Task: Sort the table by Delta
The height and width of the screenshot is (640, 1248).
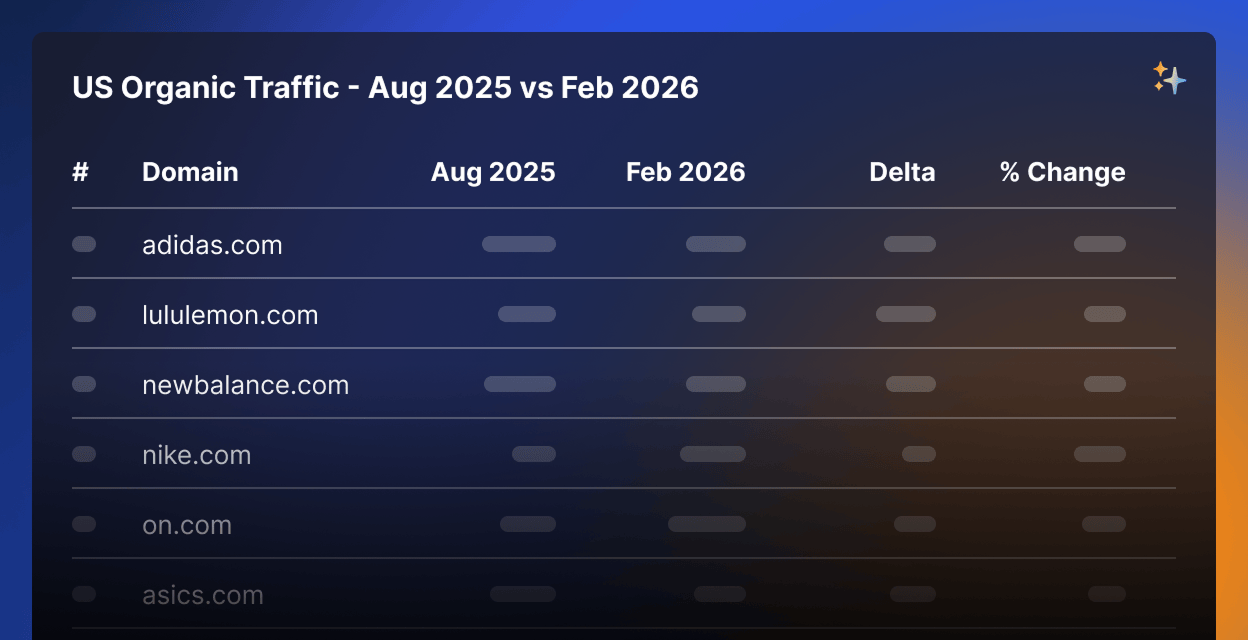Action: (x=902, y=172)
